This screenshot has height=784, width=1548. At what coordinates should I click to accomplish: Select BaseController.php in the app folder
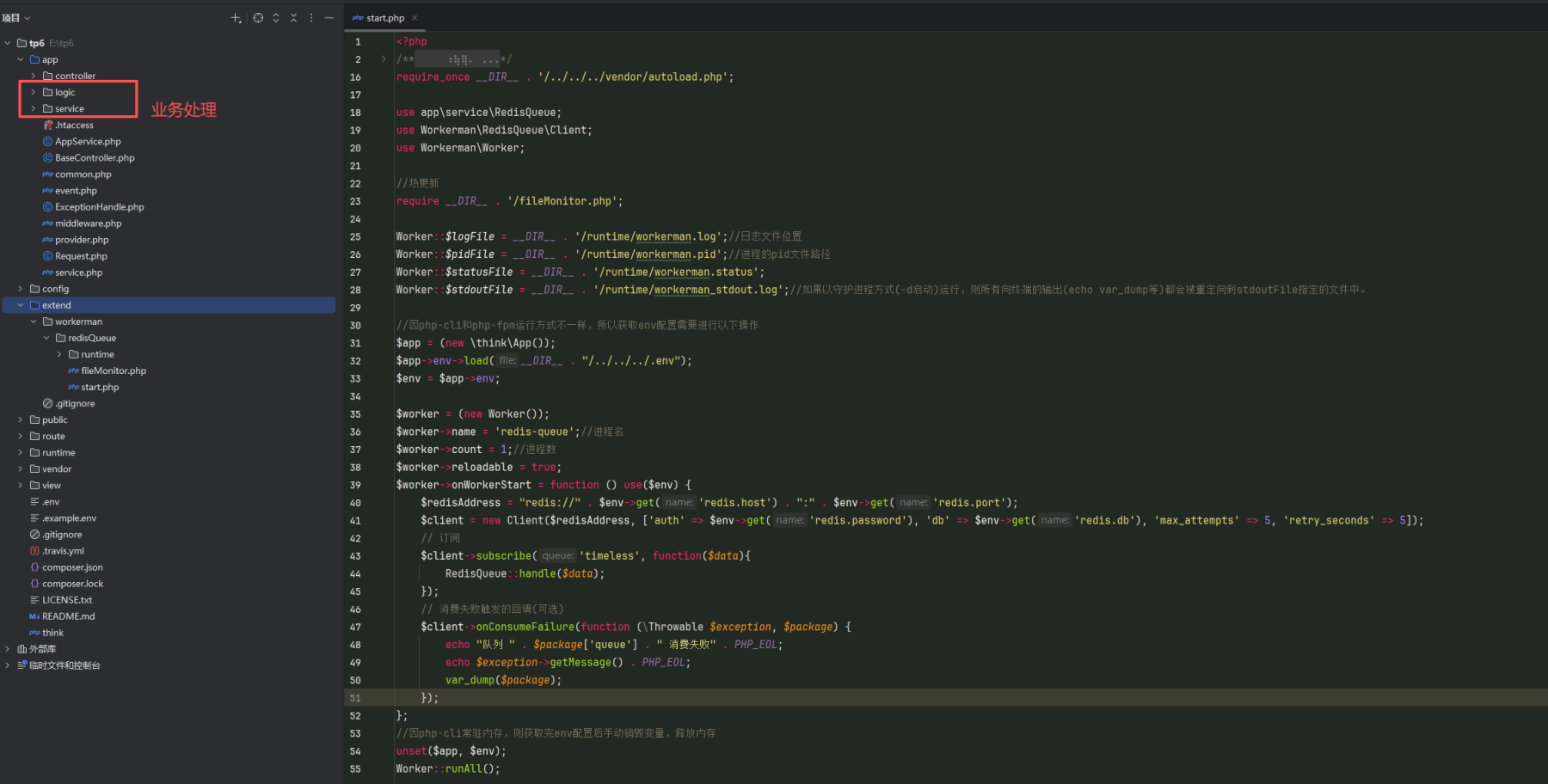coord(95,158)
